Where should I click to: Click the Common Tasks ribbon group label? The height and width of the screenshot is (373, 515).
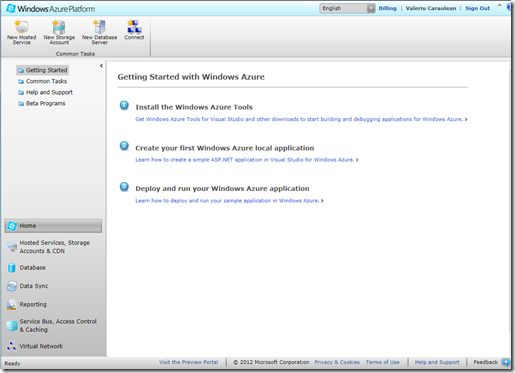click(75, 54)
